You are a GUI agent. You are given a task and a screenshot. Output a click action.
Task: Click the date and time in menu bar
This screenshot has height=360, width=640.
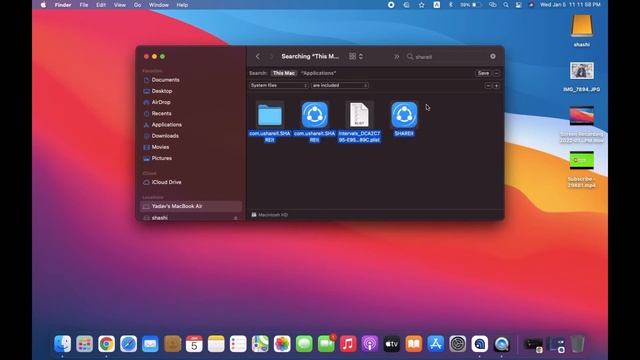570,5
